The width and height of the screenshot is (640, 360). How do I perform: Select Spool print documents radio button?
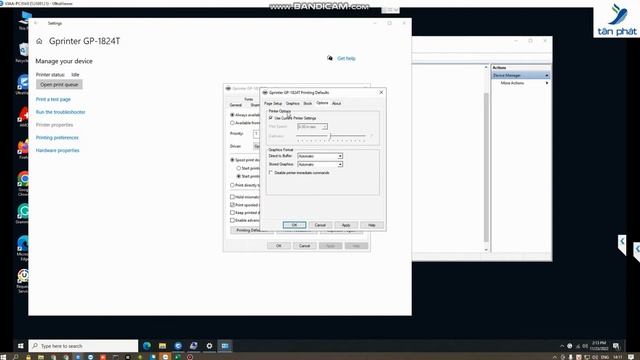point(232,160)
